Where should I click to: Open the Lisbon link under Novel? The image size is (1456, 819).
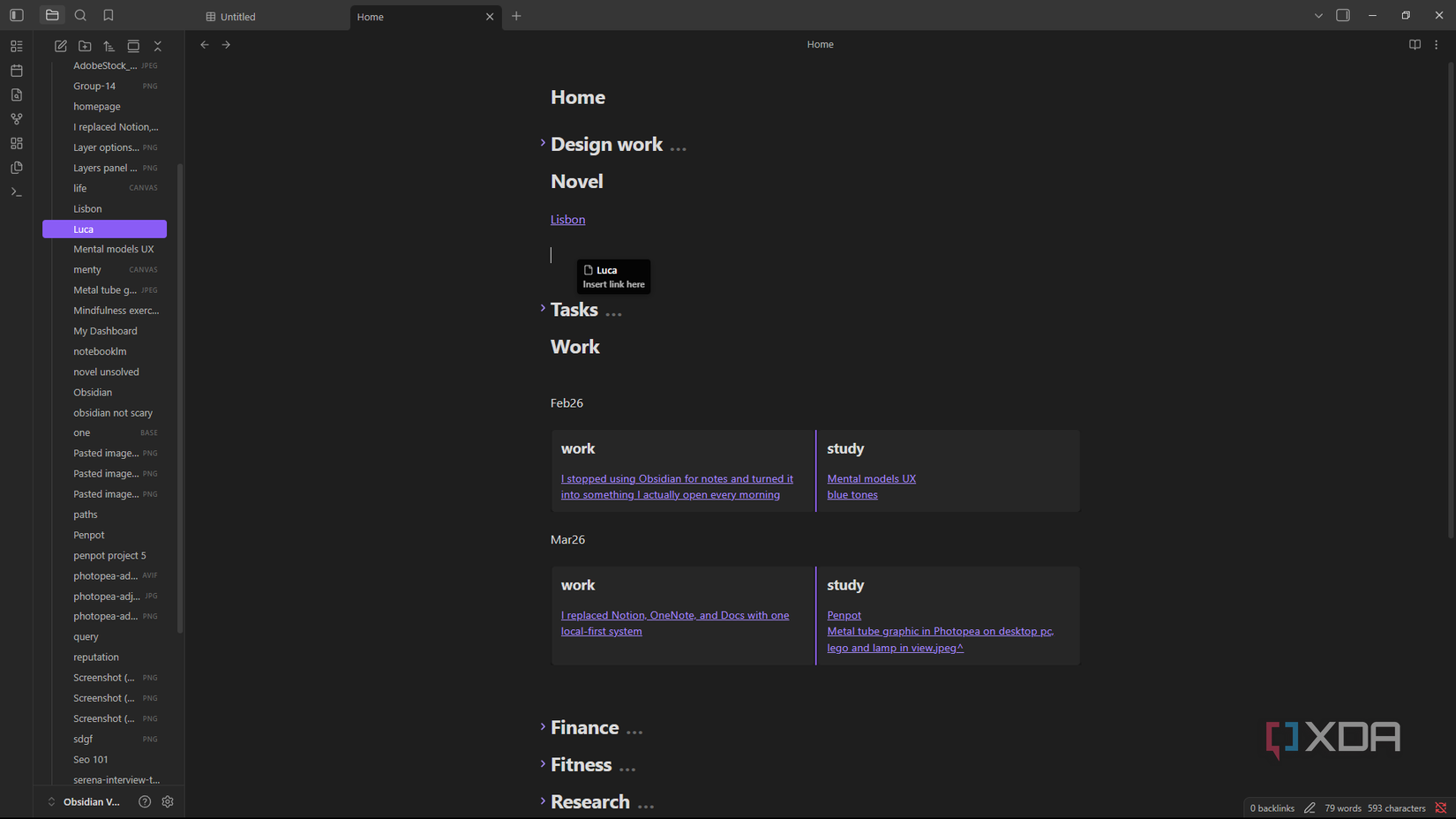click(567, 219)
